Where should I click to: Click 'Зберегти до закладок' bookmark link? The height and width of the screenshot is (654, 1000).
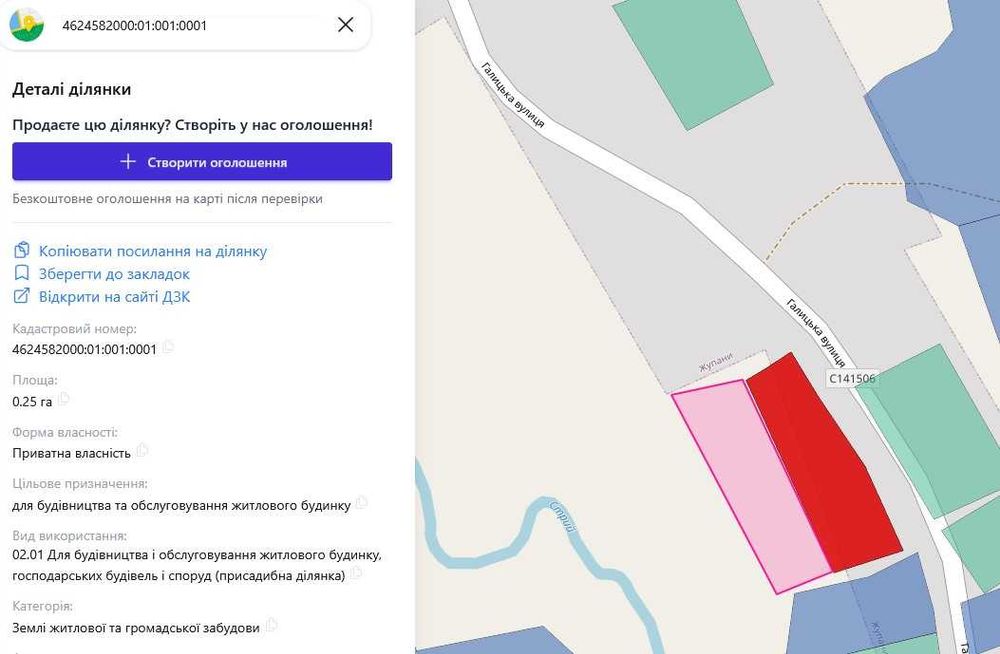[x=114, y=274]
